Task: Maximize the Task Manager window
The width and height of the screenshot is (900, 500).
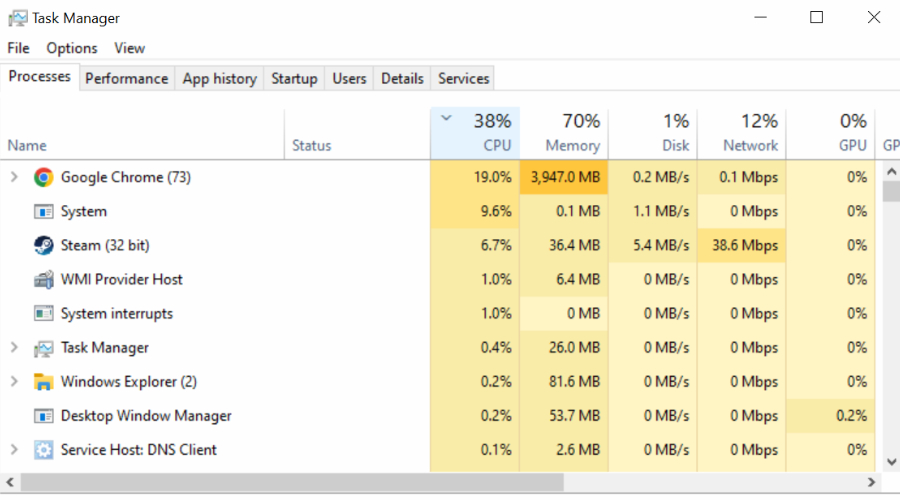Action: [816, 17]
